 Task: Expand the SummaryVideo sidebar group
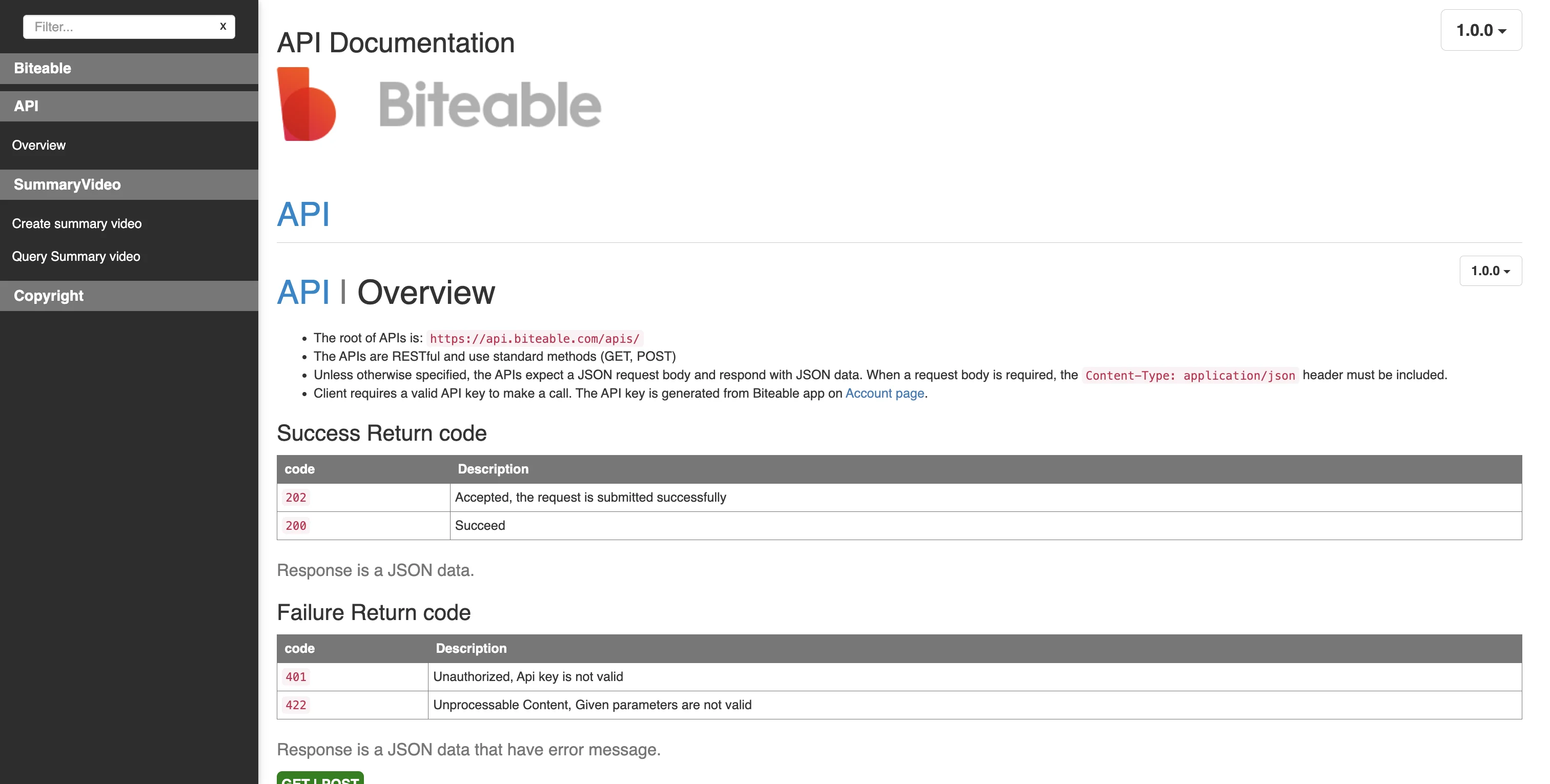click(x=67, y=184)
